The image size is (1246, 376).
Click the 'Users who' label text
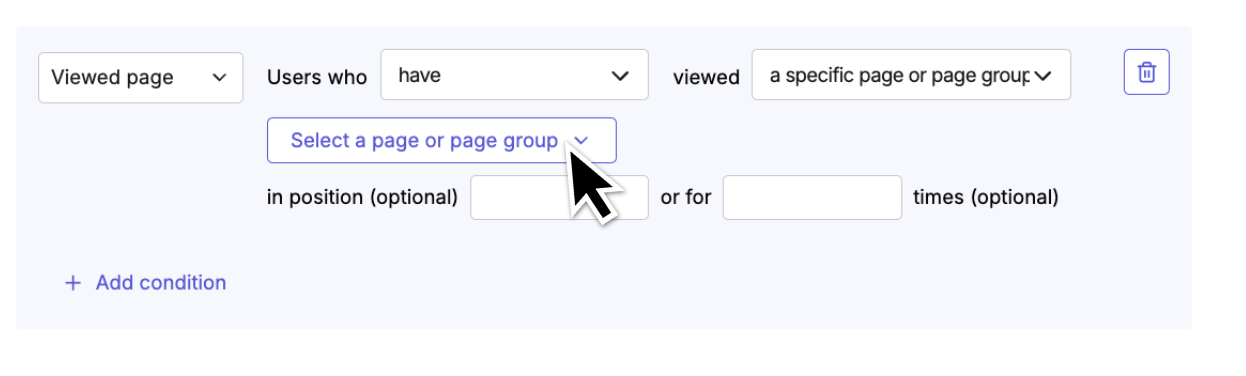click(317, 77)
